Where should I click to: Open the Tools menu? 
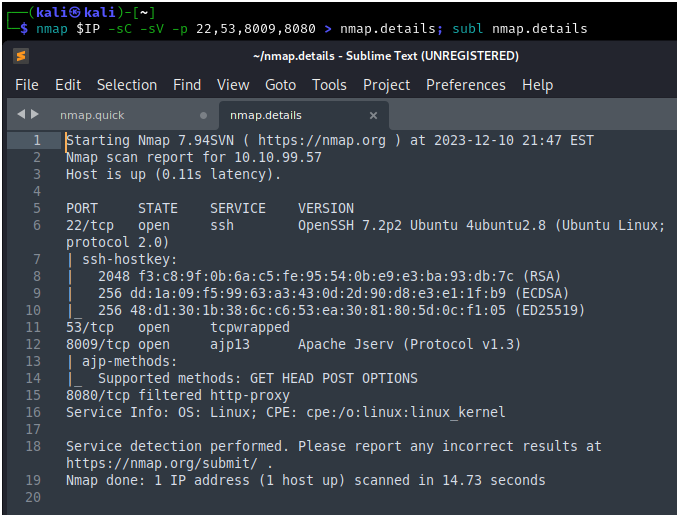pos(329,85)
